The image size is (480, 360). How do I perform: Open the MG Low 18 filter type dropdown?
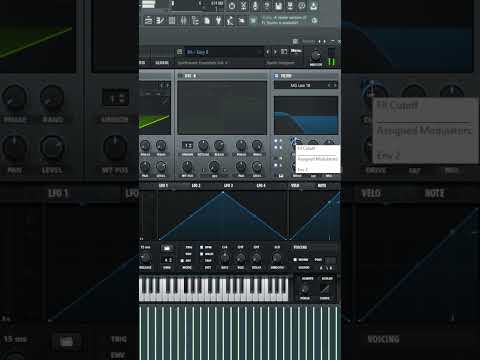pos(300,86)
